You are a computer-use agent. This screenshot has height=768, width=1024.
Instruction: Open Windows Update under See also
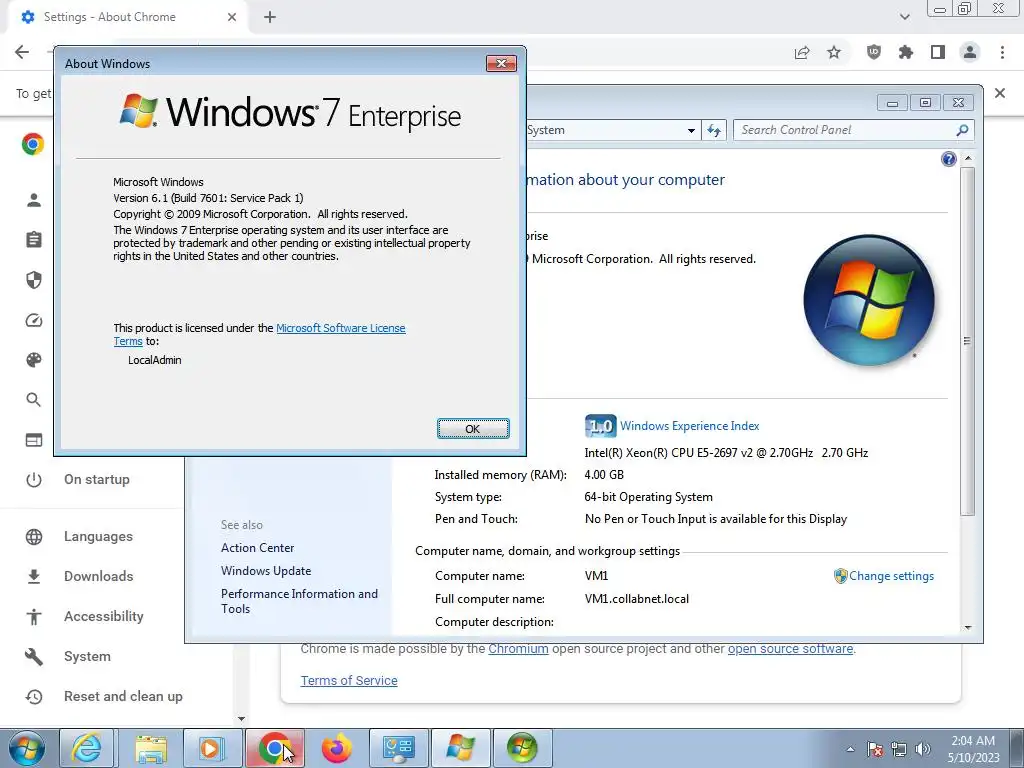pyautogui.click(x=266, y=571)
